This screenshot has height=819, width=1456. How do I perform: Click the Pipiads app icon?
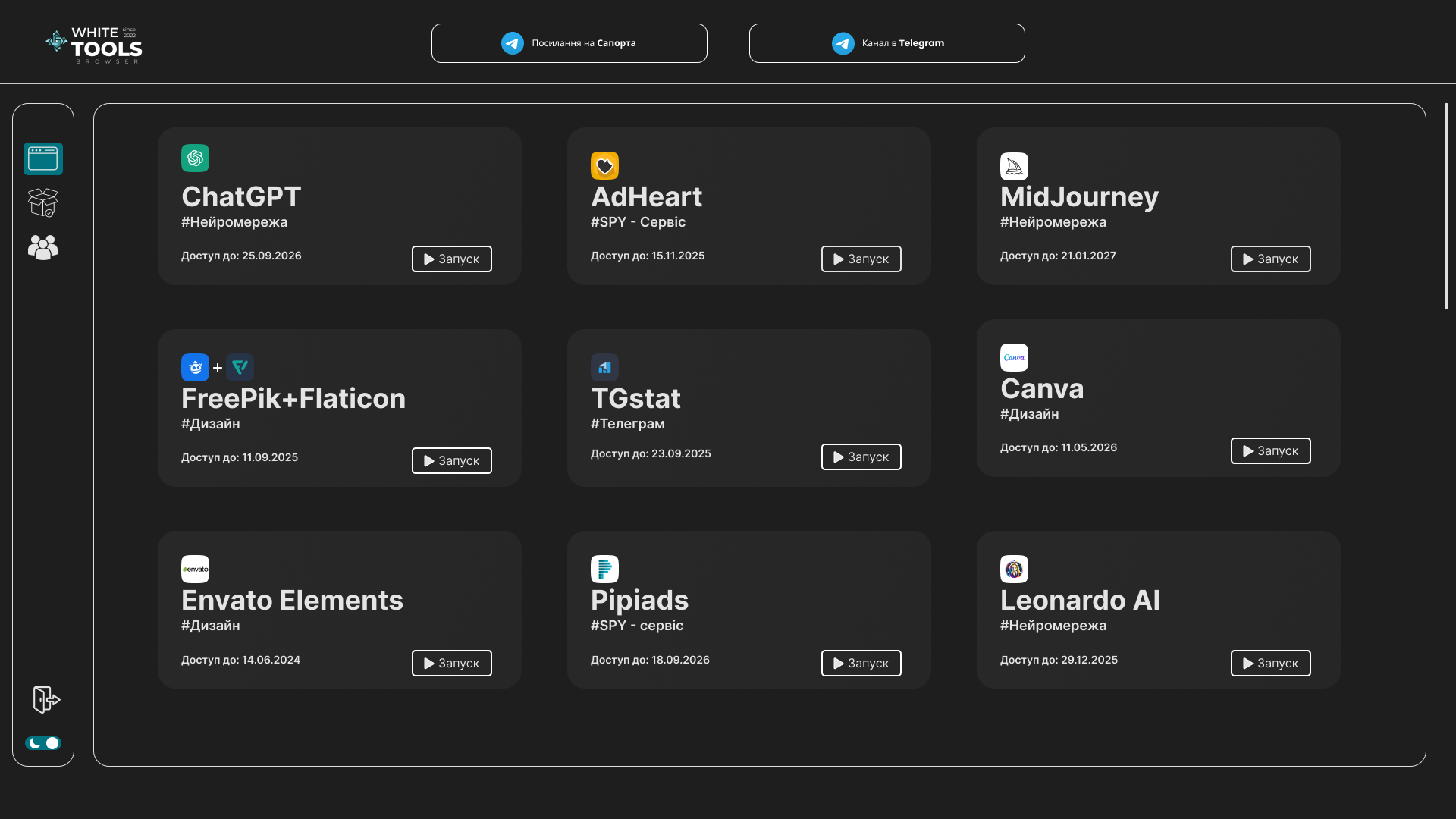click(x=604, y=569)
